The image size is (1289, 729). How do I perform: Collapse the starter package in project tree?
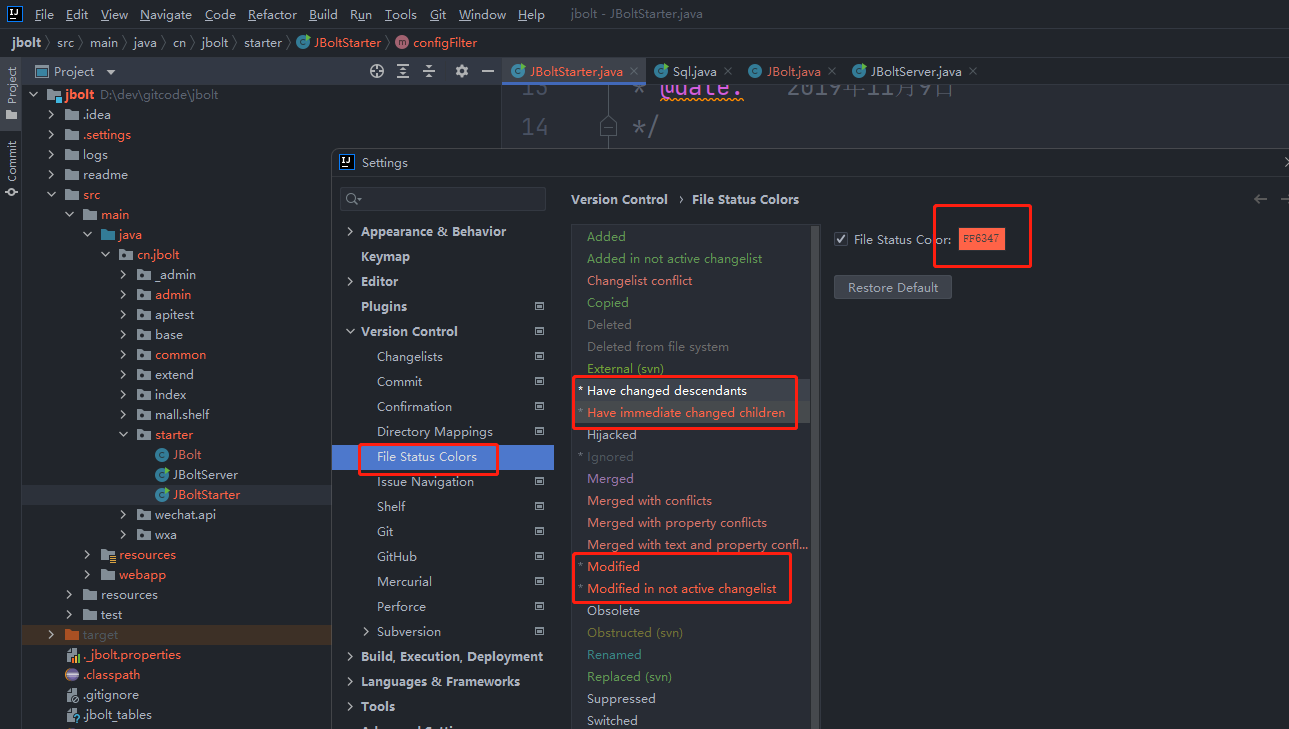point(123,434)
